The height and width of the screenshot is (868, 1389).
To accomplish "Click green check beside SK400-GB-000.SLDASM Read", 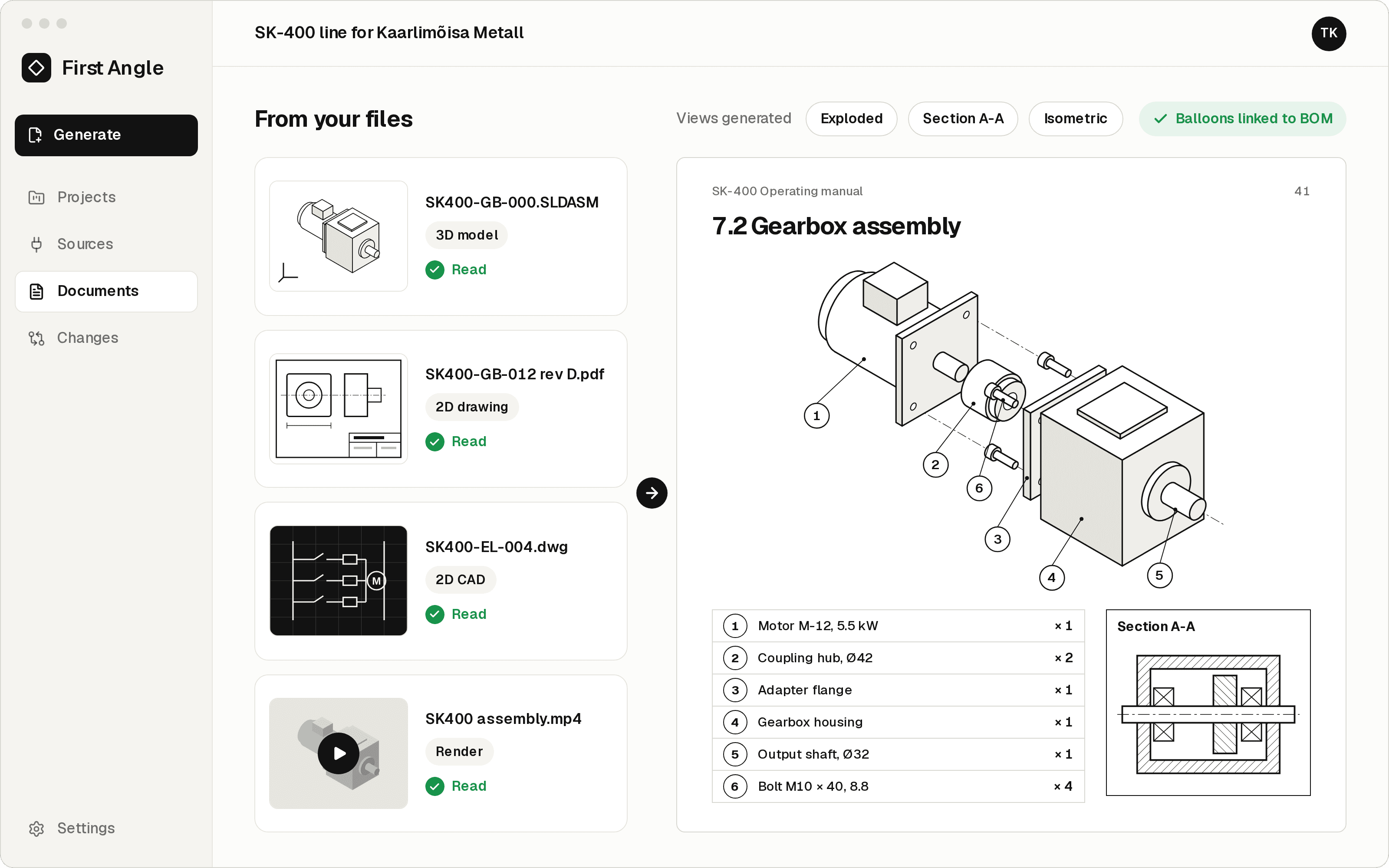I will [x=434, y=270].
